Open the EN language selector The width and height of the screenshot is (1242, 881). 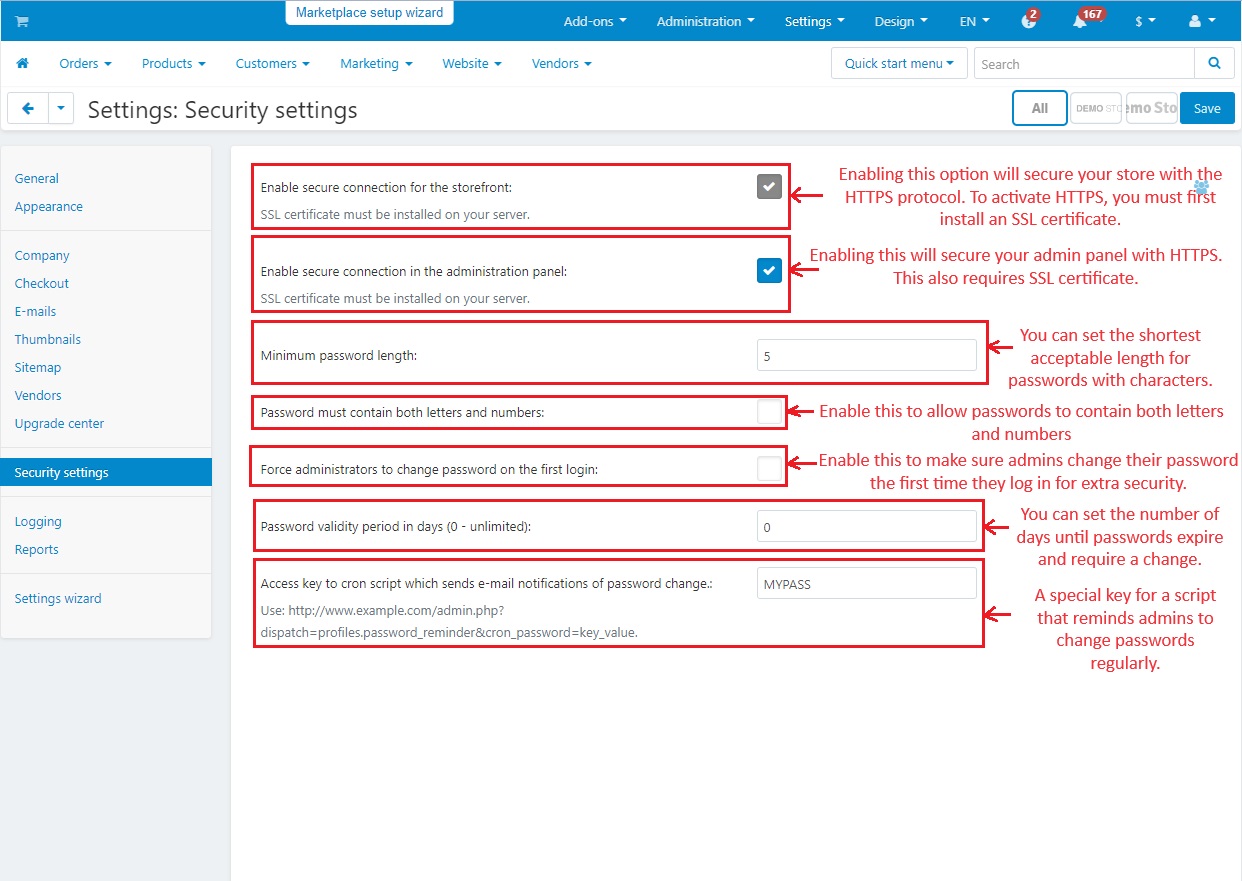tap(974, 21)
